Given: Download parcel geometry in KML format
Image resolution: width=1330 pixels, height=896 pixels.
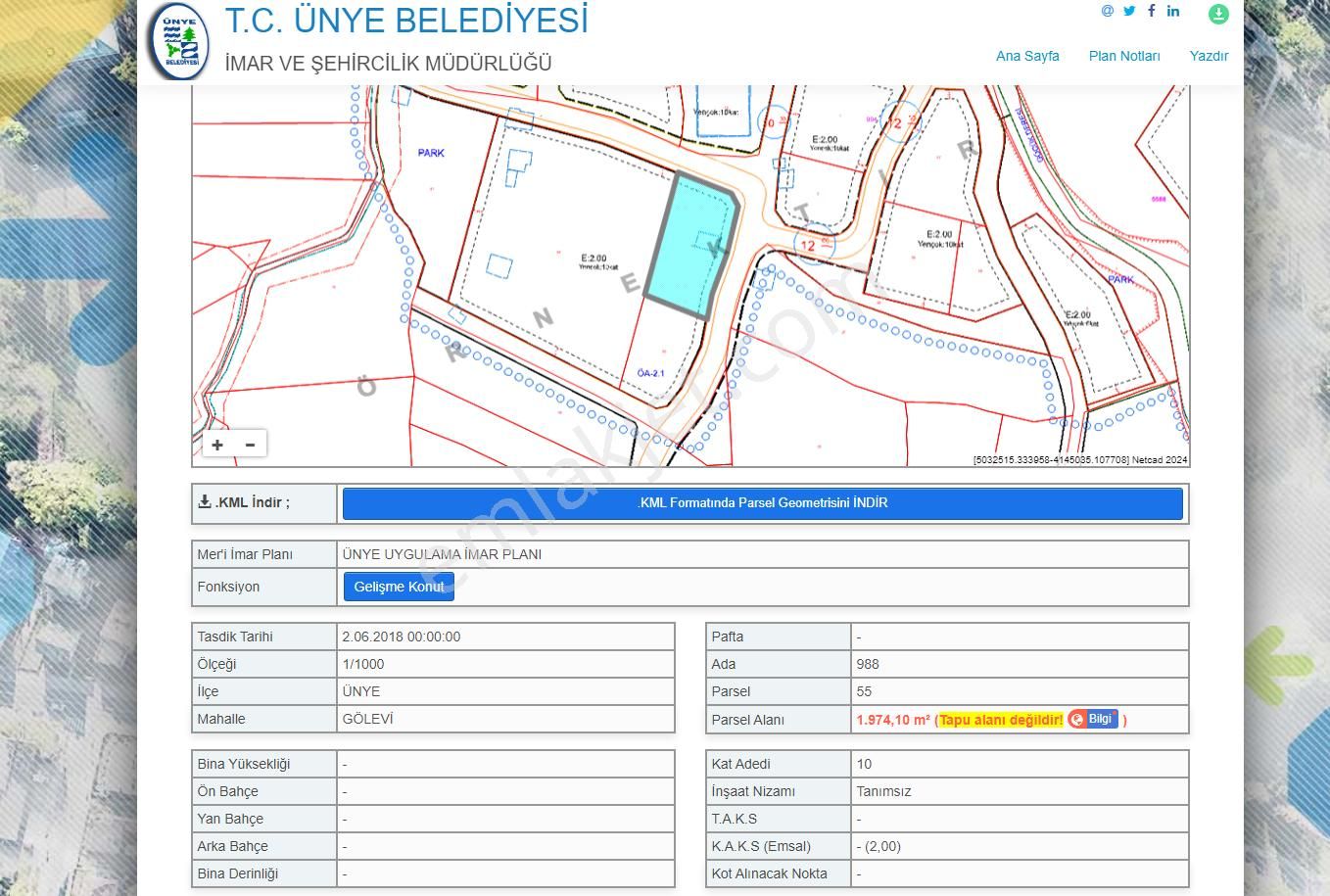Looking at the screenshot, I should [x=762, y=503].
